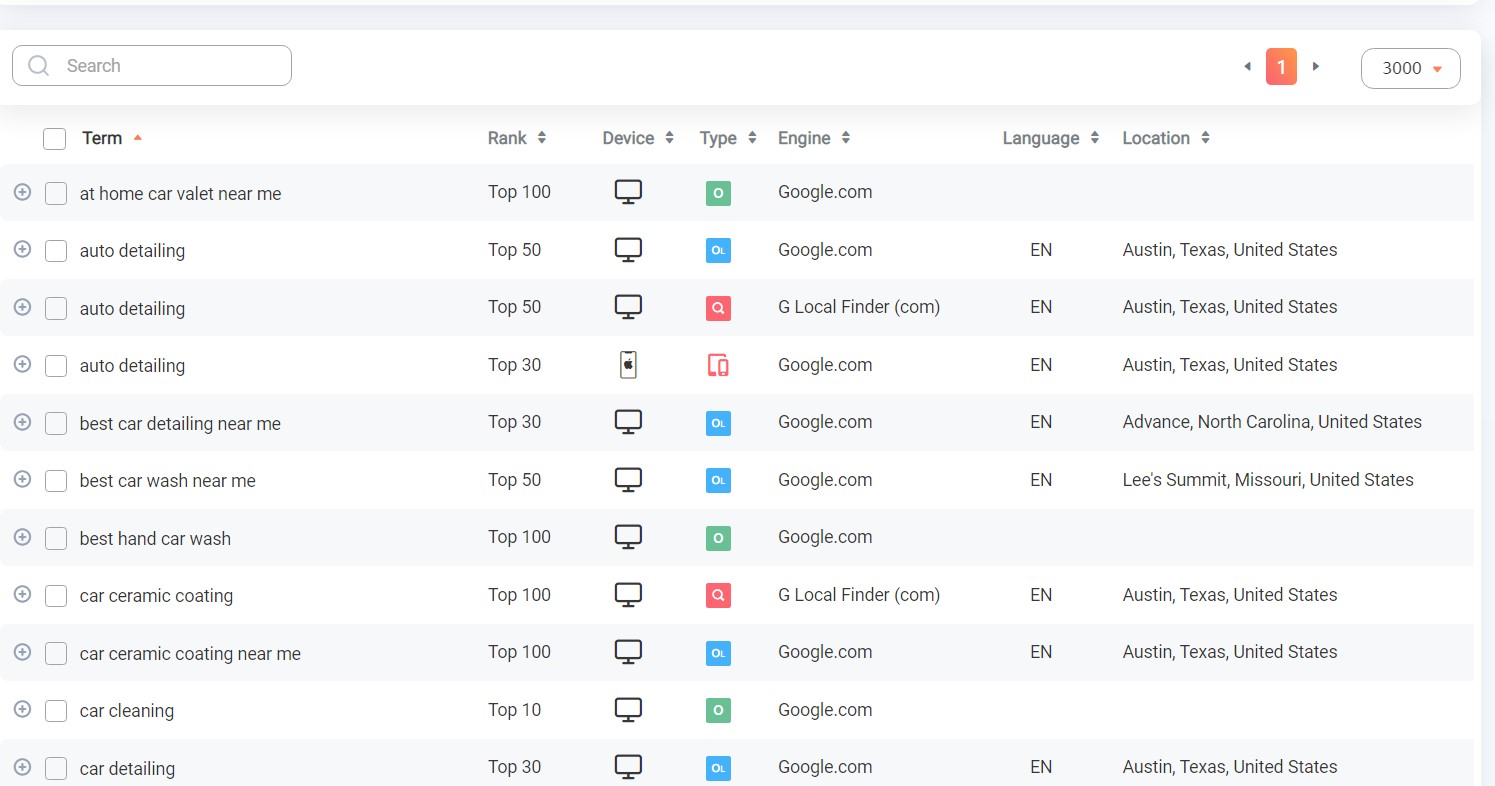Open the 3000 rows-per-page dropdown
The width and height of the screenshot is (1495, 786).
(x=1410, y=68)
